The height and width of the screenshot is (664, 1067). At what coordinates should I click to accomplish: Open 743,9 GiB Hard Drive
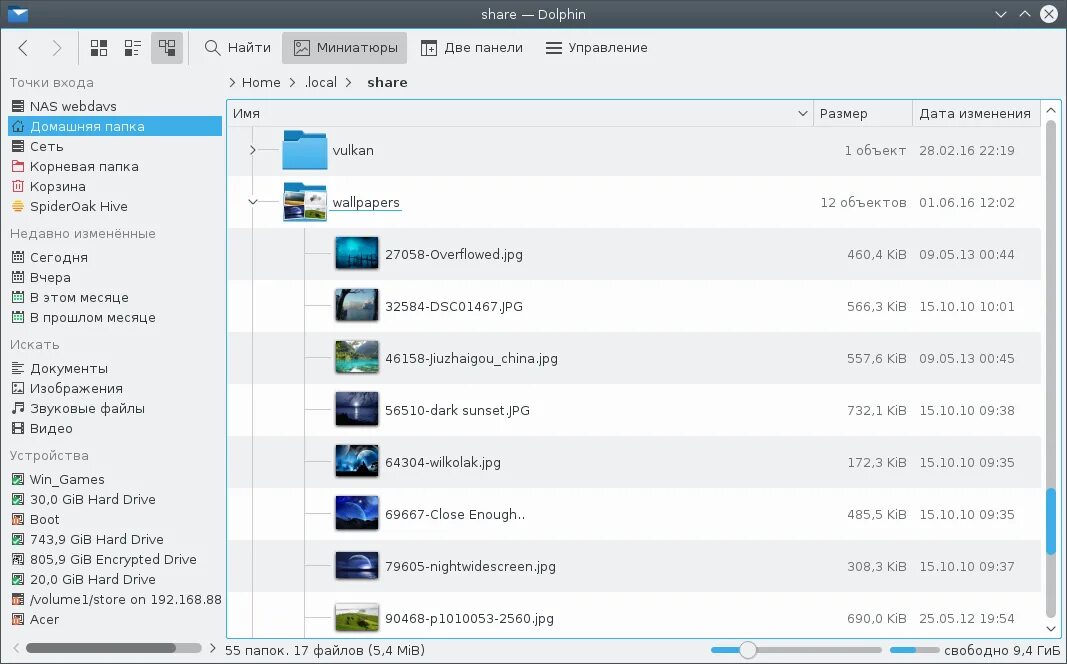[x=115, y=540]
